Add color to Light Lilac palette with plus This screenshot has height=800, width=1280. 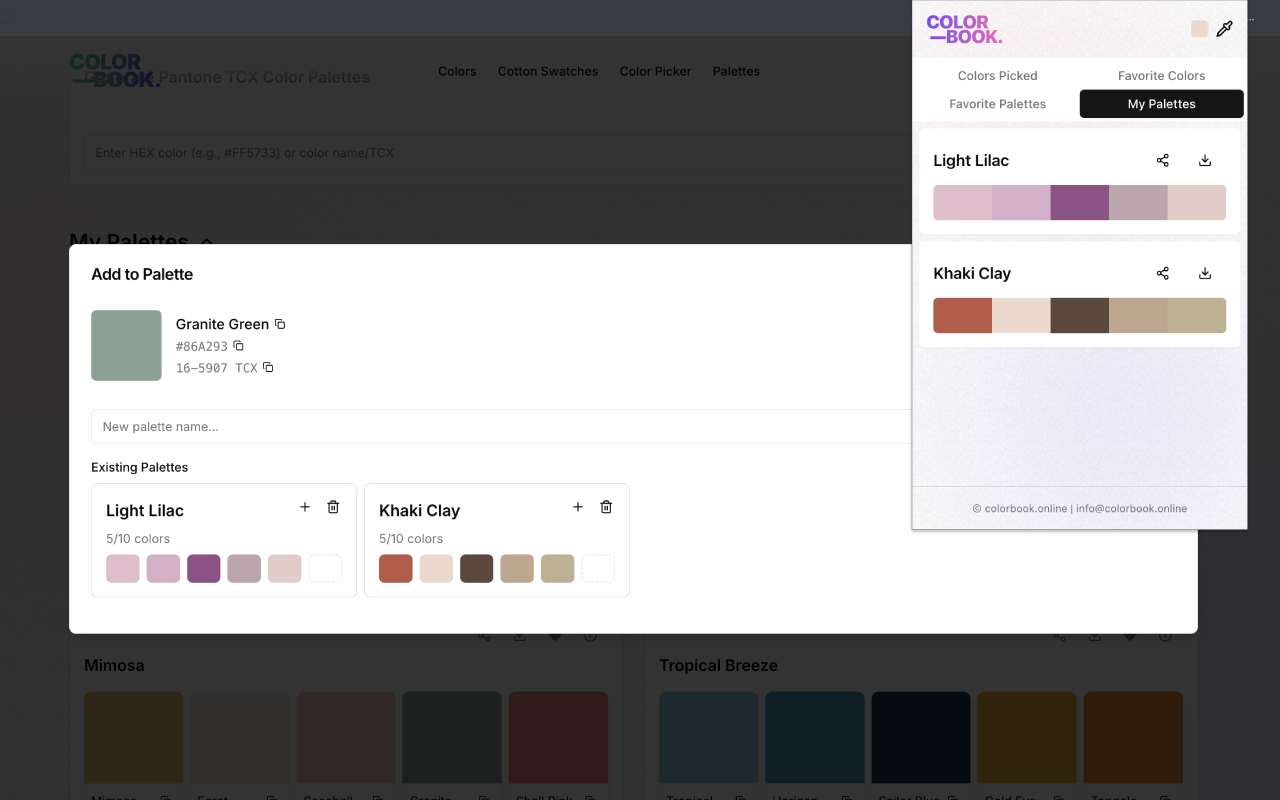click(x=305, y=507)
